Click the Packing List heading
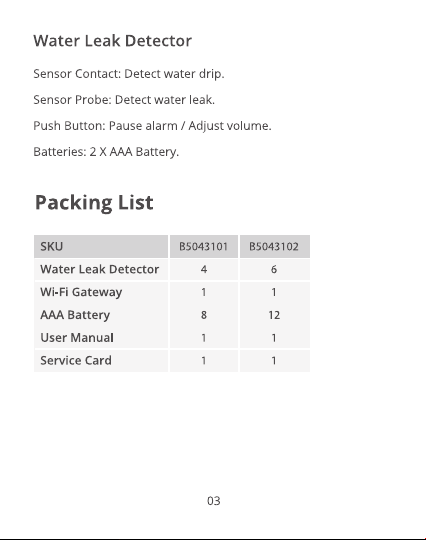The height and width of the screenshot is (540, 426). point(94,202)
